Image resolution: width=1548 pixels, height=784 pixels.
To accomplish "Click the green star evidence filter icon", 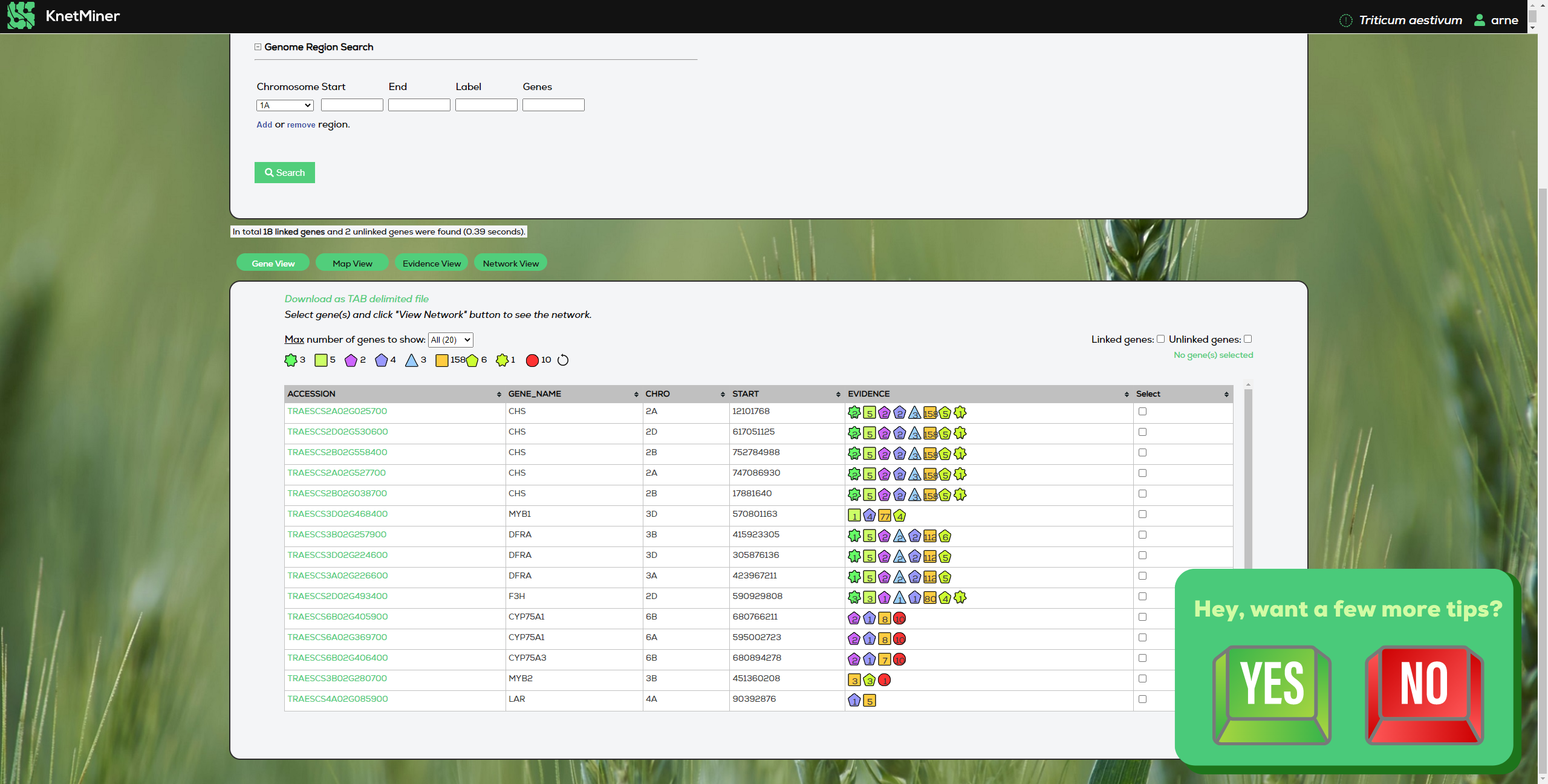I will coord(290,360).
